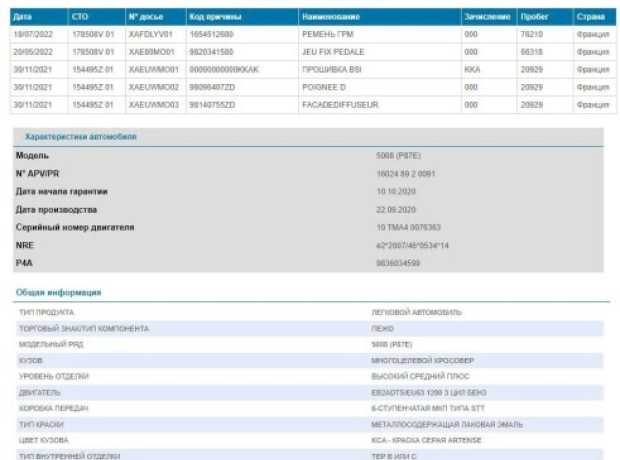This screenshot has width=620, height=460.
Task: Click the "Характеристики автомобиля" section header
Action: pos(81,136)
